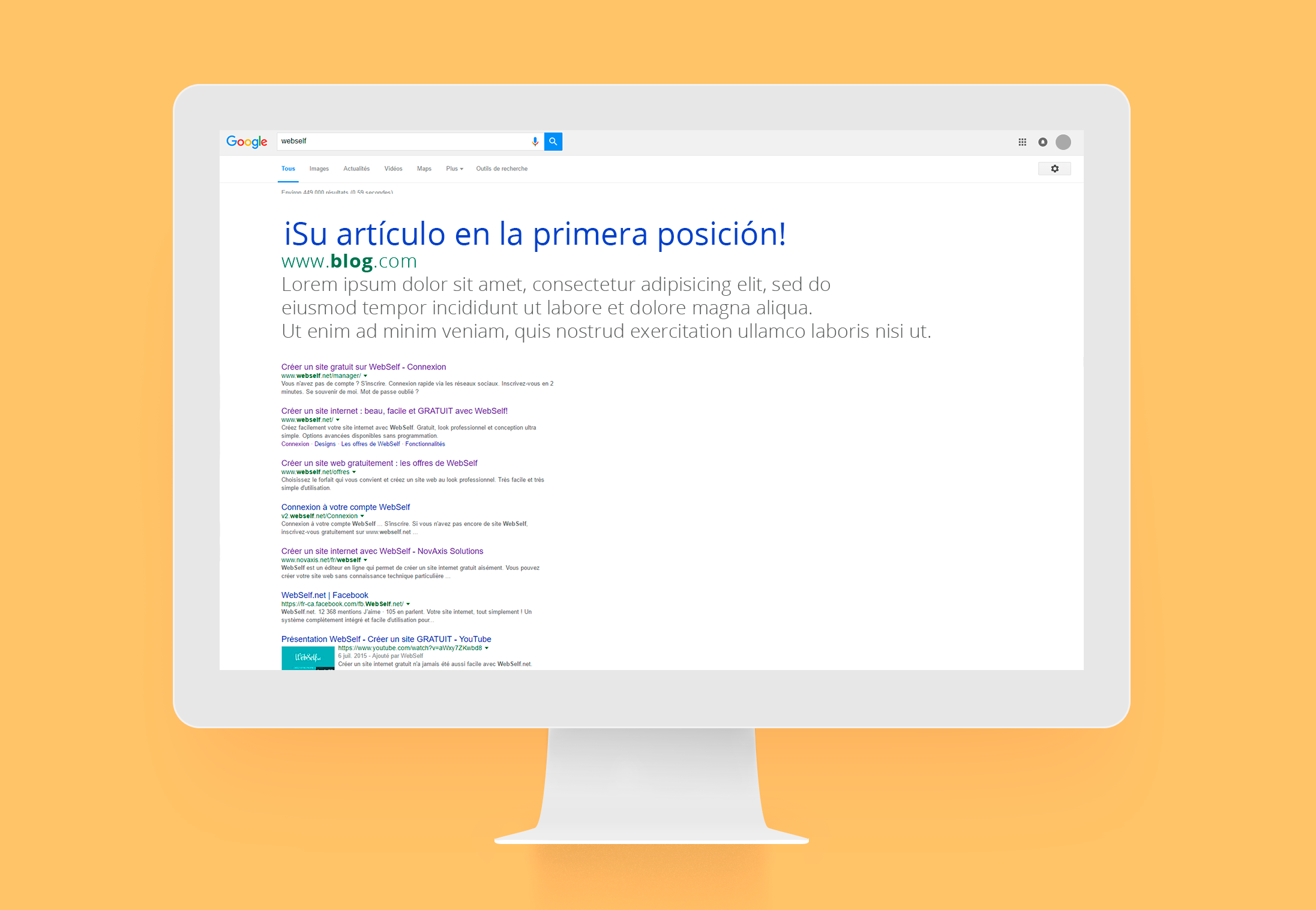Expand the Outils de recherche dropdown
This screenshot has width=1316, height=910.
point(504,168)
